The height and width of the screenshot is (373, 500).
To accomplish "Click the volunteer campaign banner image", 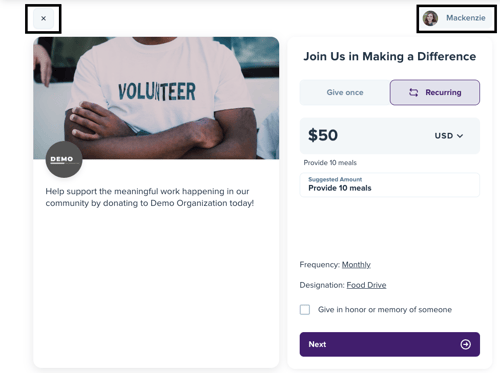I will point(156,98).
